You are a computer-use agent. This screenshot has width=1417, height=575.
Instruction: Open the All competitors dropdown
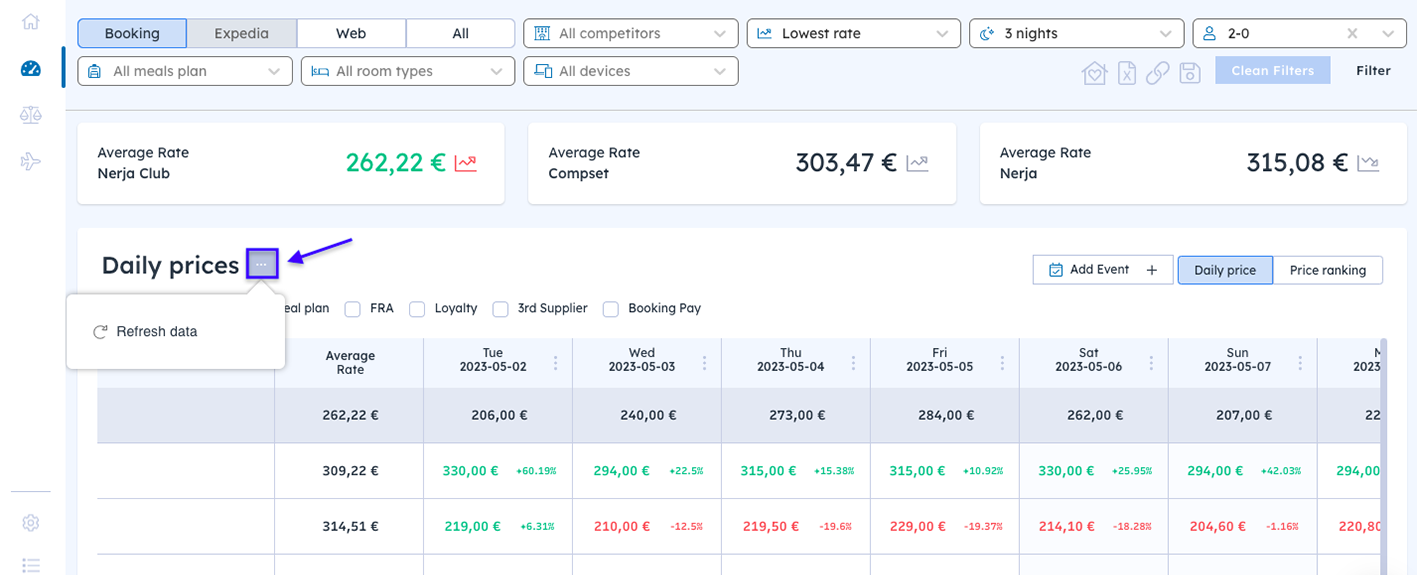pyautogui.click(x=631, y=33)
